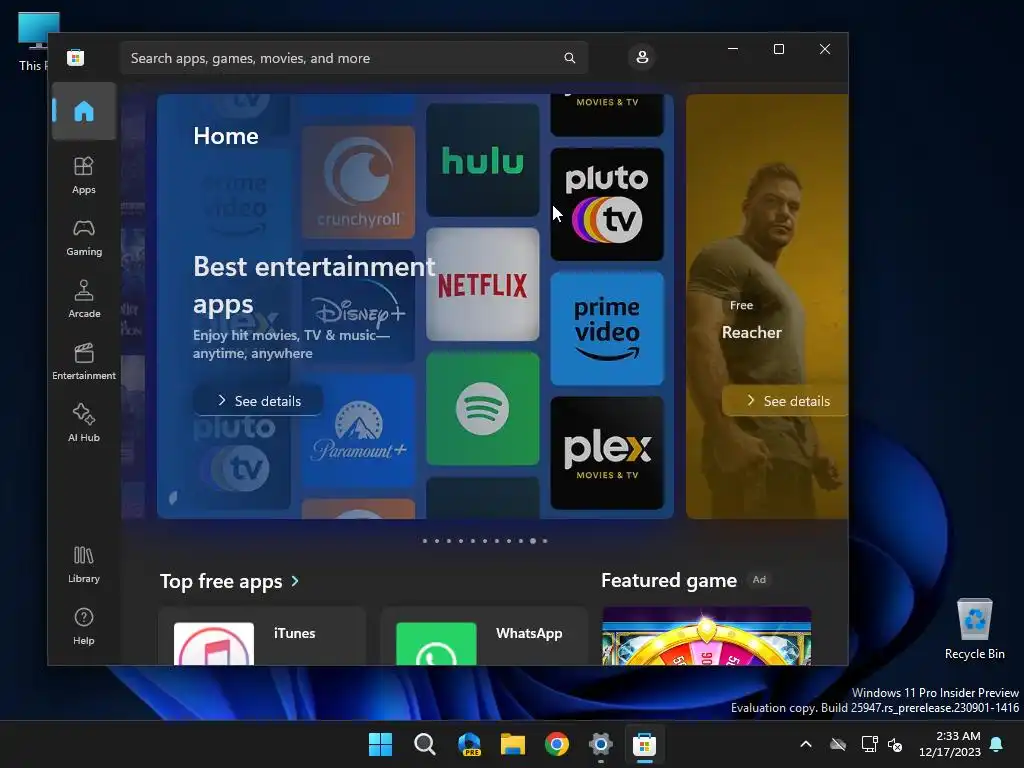Open the Gaming section
The image size is (1024, 768).
point(84,238)
